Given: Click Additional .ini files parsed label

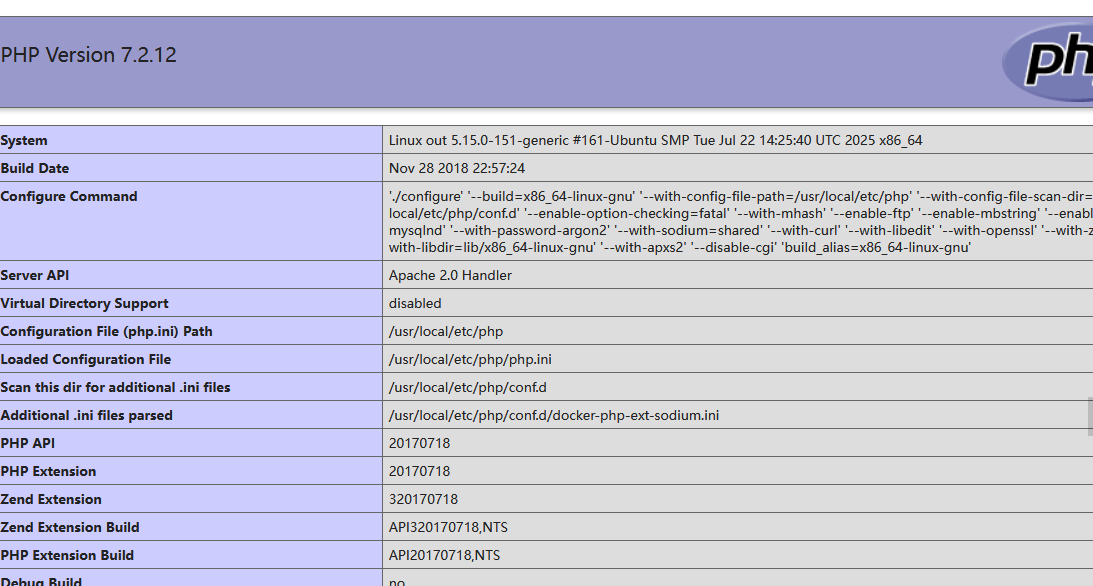Looking at the screenshot, I should pos(86,415).
